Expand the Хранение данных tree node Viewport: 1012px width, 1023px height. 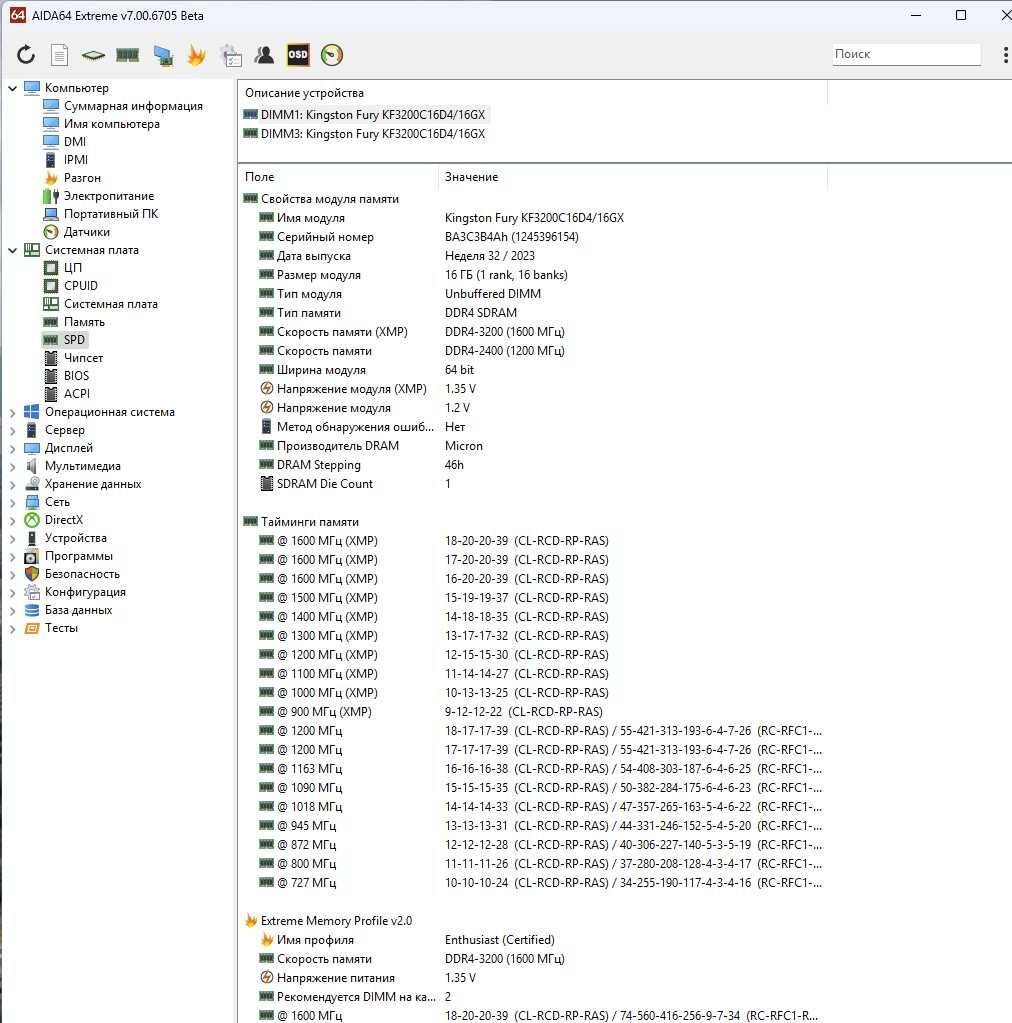pyautogui.click(x=12, y=484)
